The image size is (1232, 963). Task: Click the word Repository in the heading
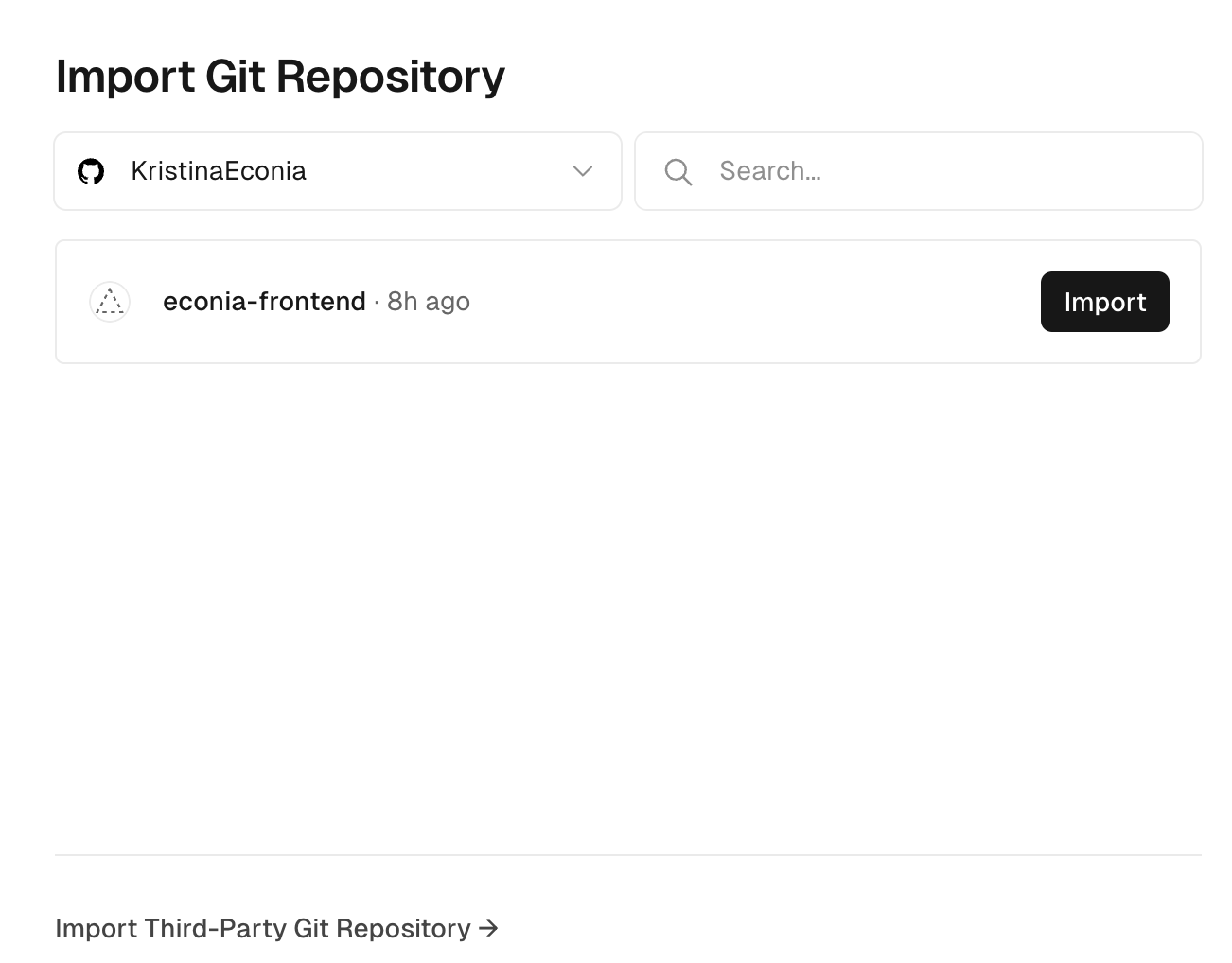point(391,79)
